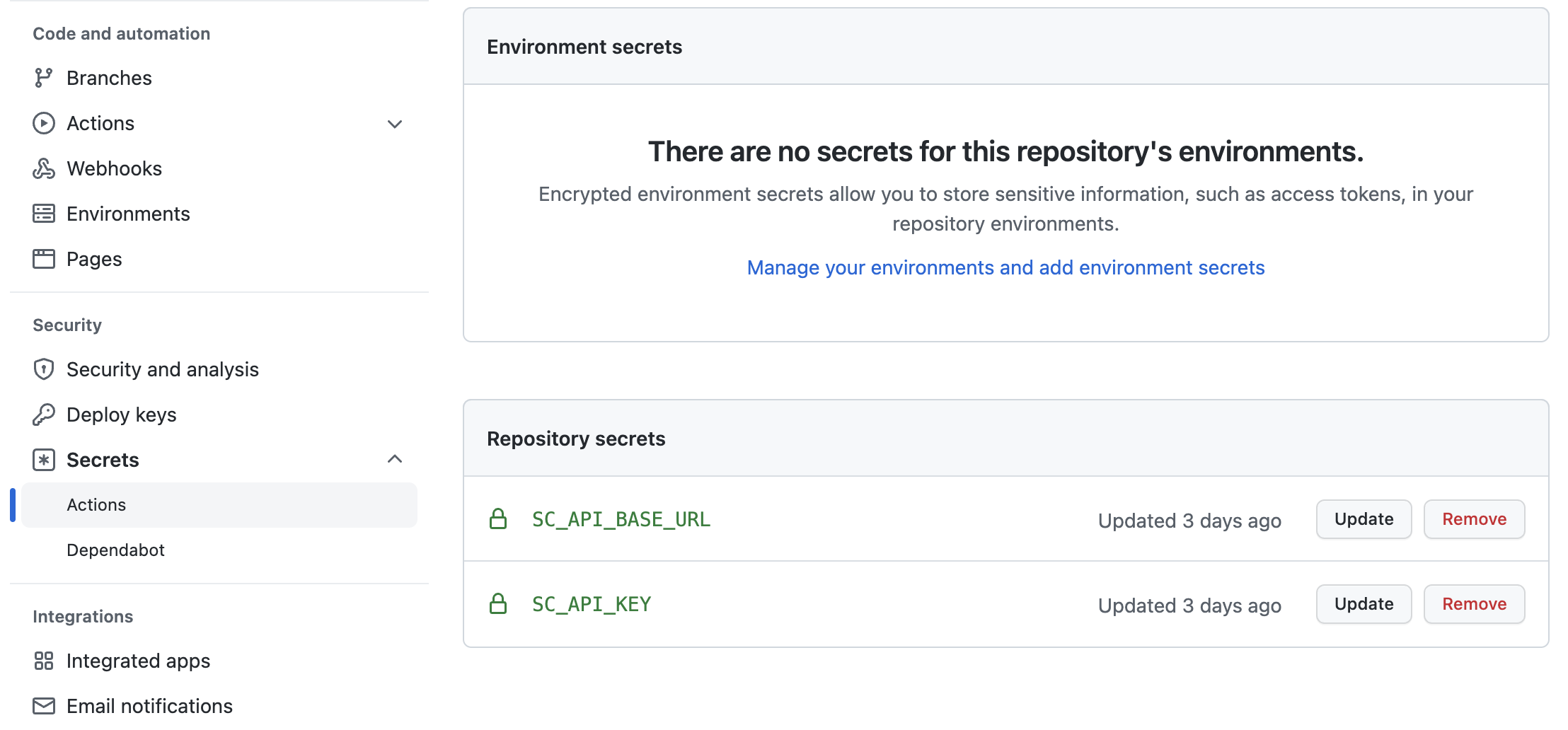Go to Environments settings
This screenshot has width=1568, height=730.
click(128, 214)
